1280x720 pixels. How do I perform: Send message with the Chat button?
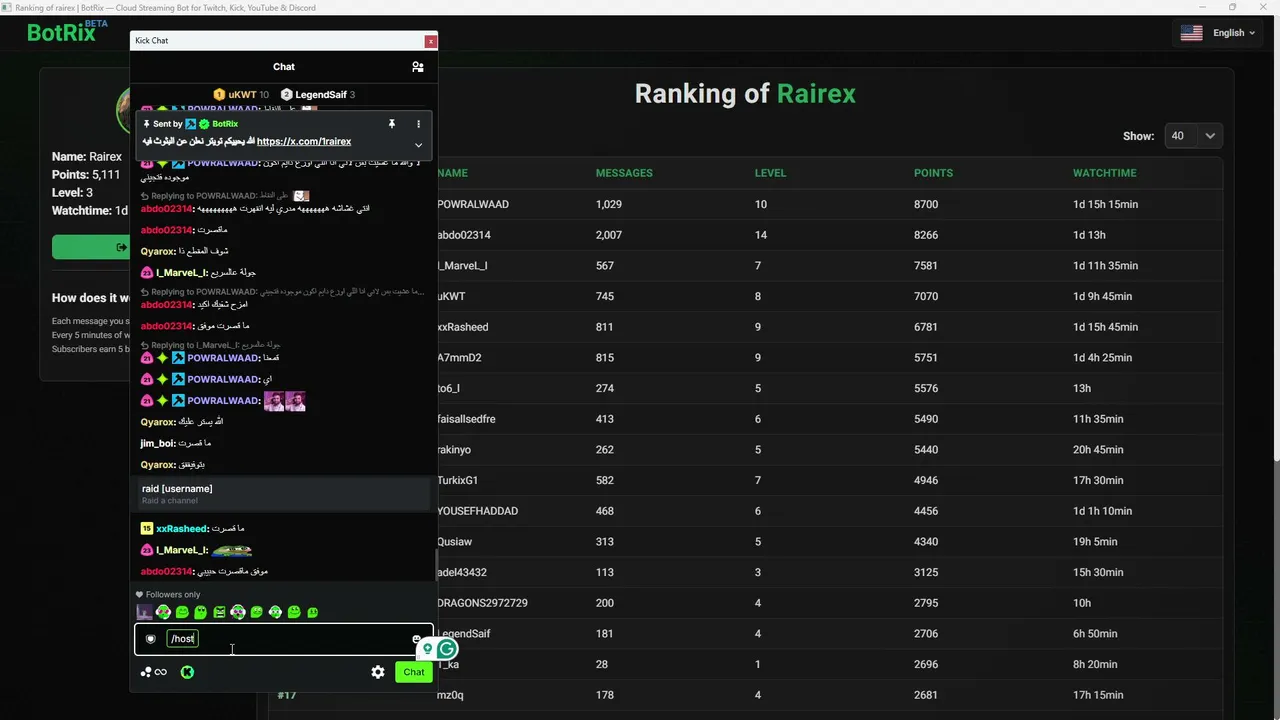coord(414,672)
